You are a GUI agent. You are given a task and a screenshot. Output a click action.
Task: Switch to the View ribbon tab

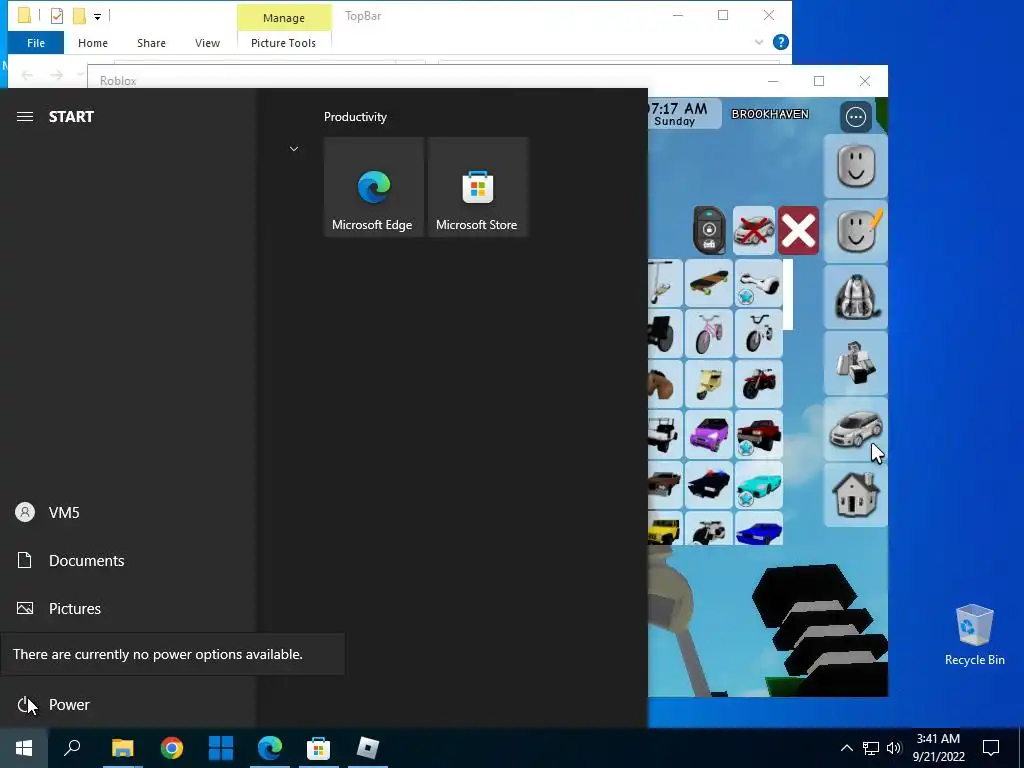[x=207, y=43]
